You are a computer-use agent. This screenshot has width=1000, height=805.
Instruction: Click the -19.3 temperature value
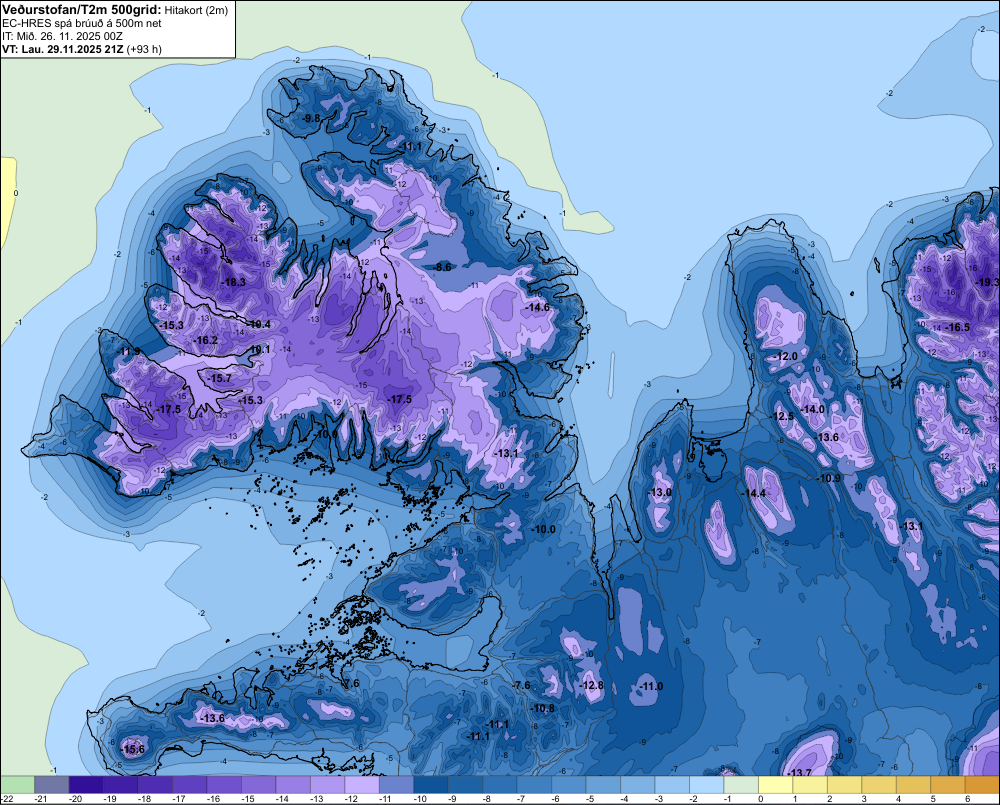point(987,282)
